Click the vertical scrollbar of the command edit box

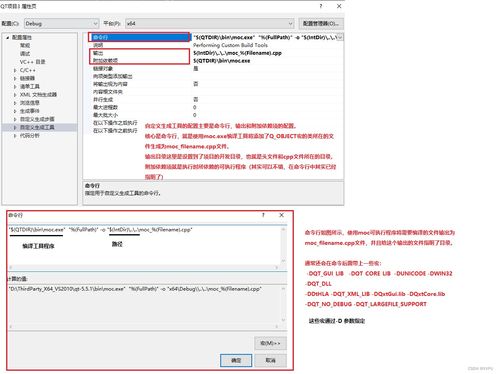[x=284, y=245]
